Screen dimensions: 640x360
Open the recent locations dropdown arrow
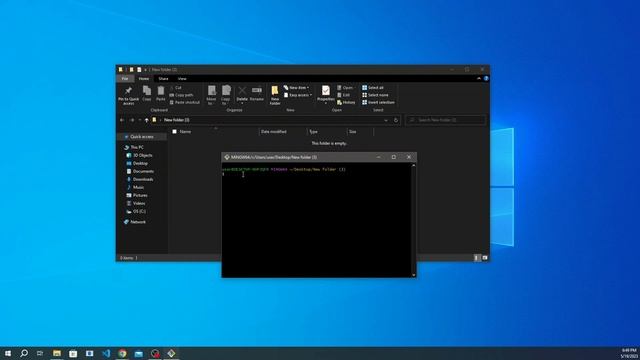(x=140, y=120)
